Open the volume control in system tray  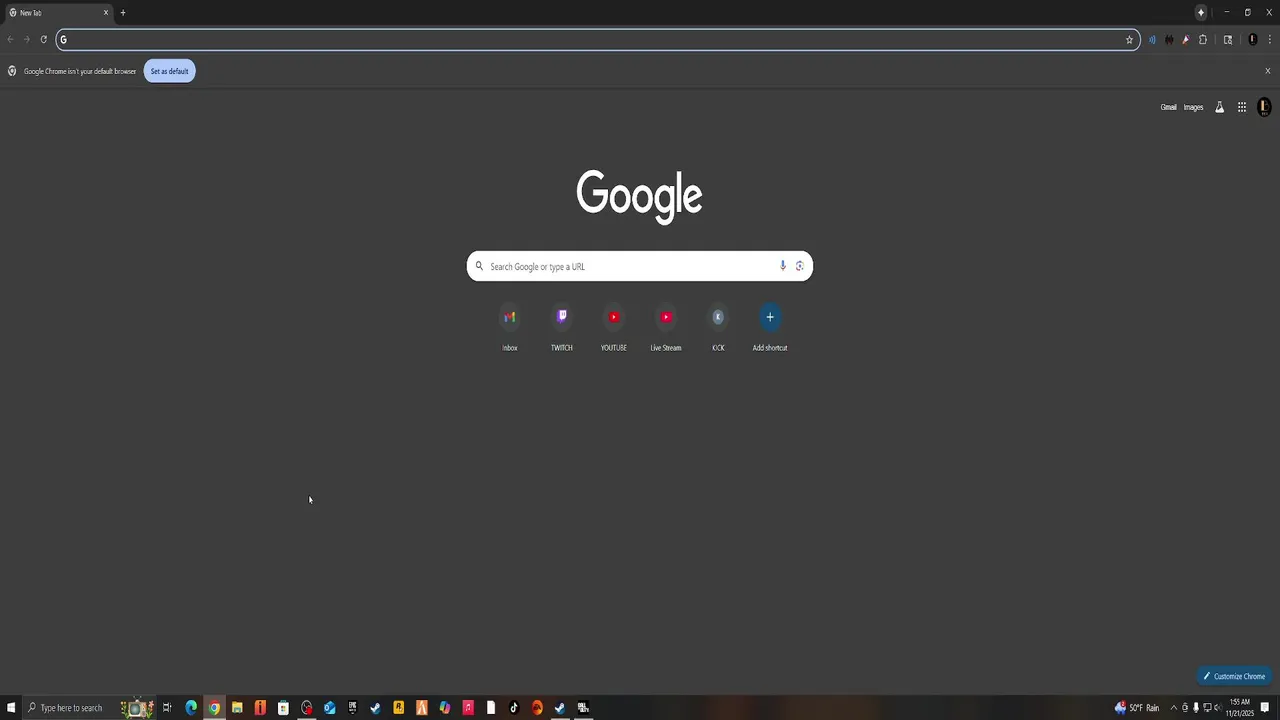tap(1217, 708)
